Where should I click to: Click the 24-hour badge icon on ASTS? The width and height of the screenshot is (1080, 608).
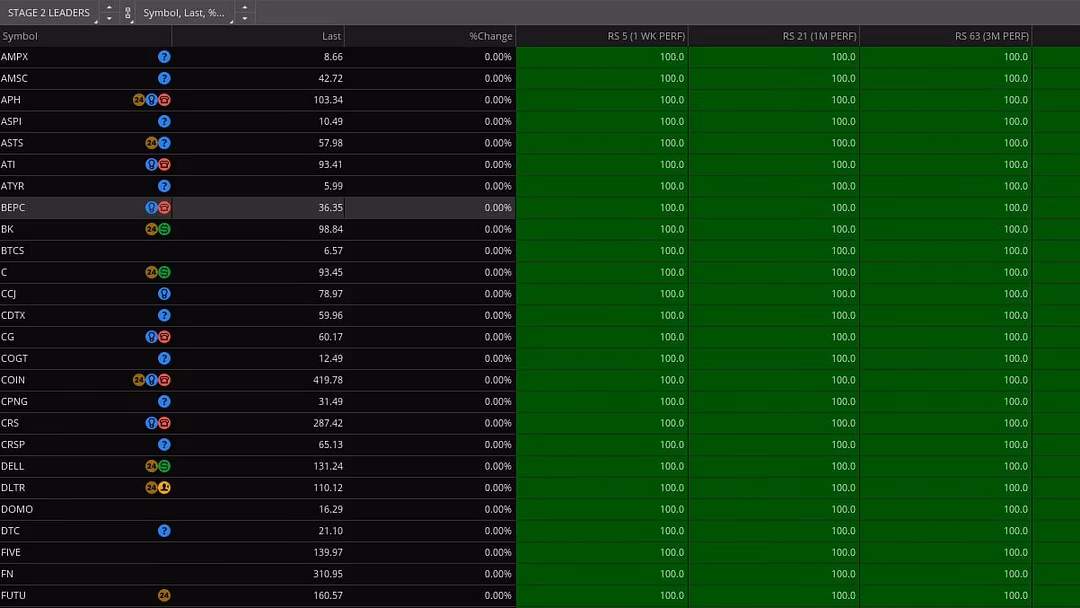coord(151,143)
